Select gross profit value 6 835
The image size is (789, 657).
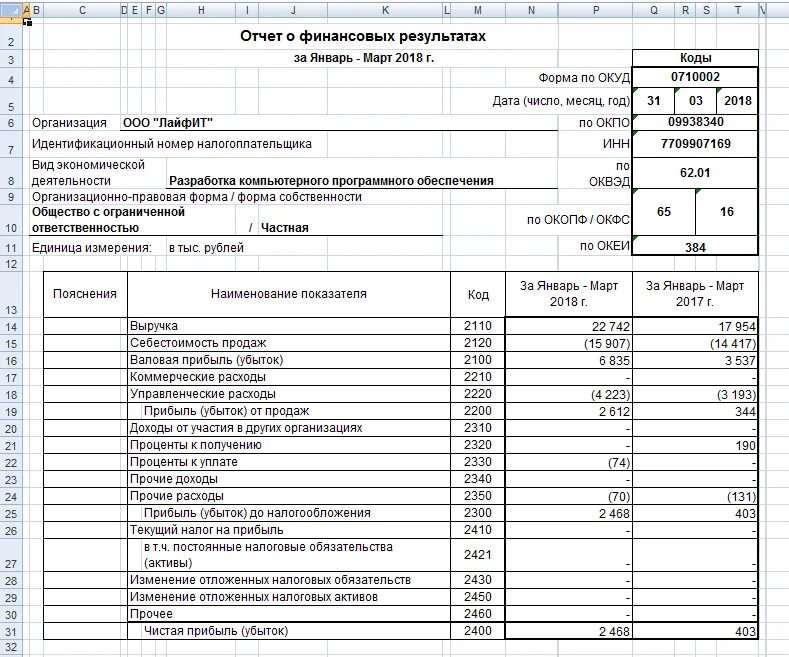pyautogui.click(x=569, y=360)
